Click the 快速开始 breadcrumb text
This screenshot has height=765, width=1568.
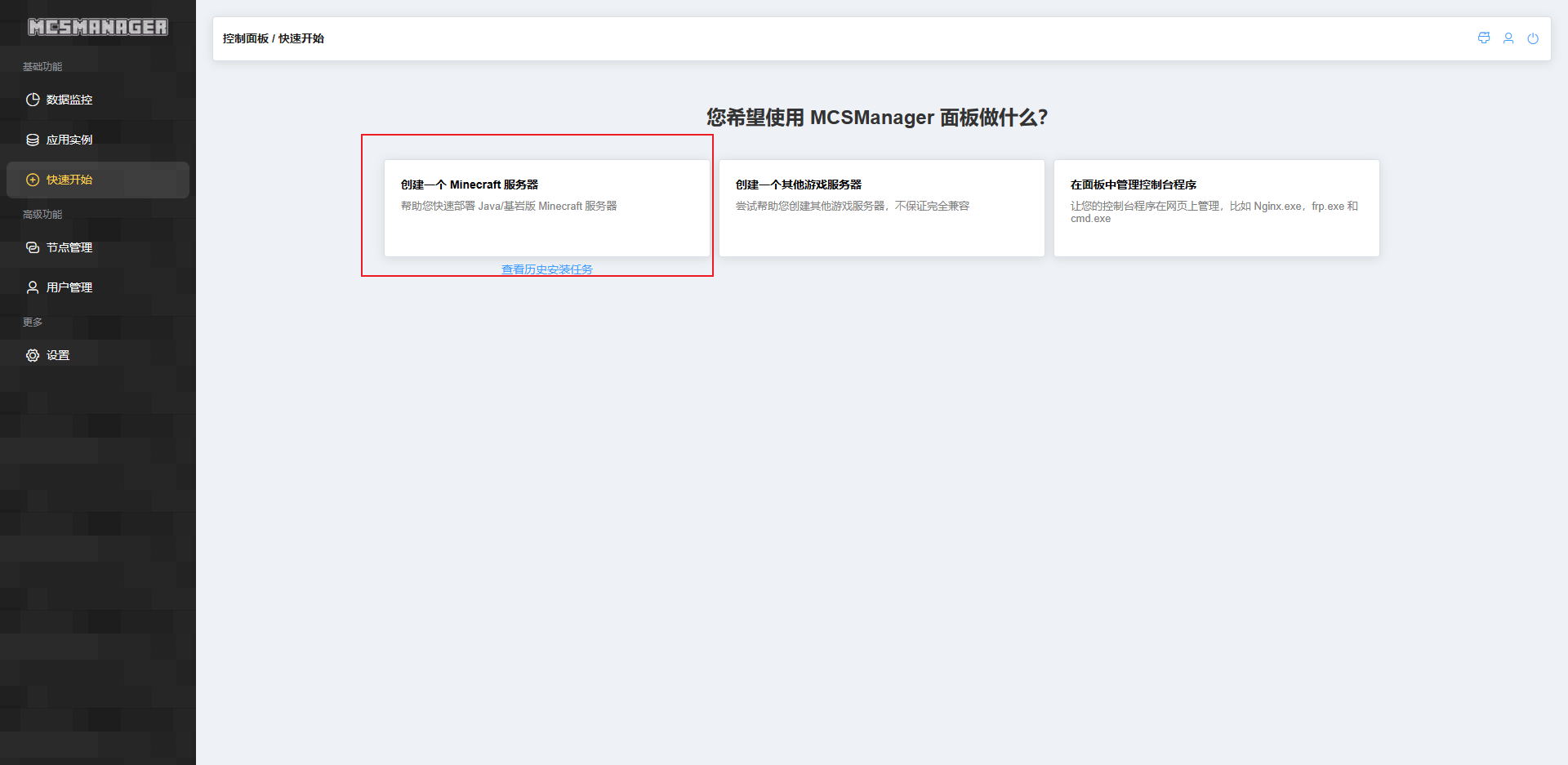point(301,38)
